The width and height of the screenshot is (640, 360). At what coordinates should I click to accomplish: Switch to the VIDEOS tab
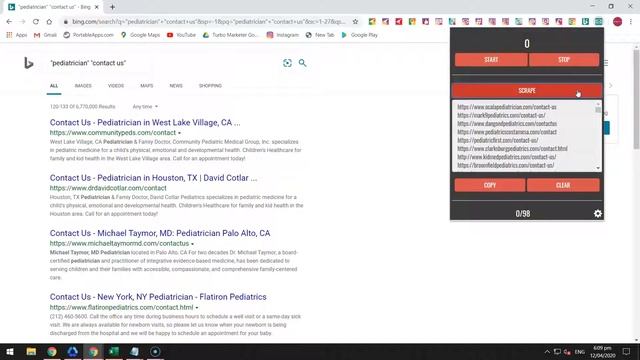click(x=116, y=86)
